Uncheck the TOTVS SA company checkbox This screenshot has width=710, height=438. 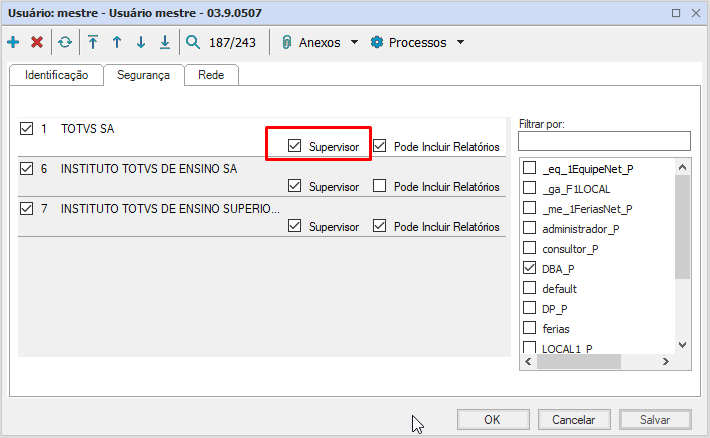(27, 129)
